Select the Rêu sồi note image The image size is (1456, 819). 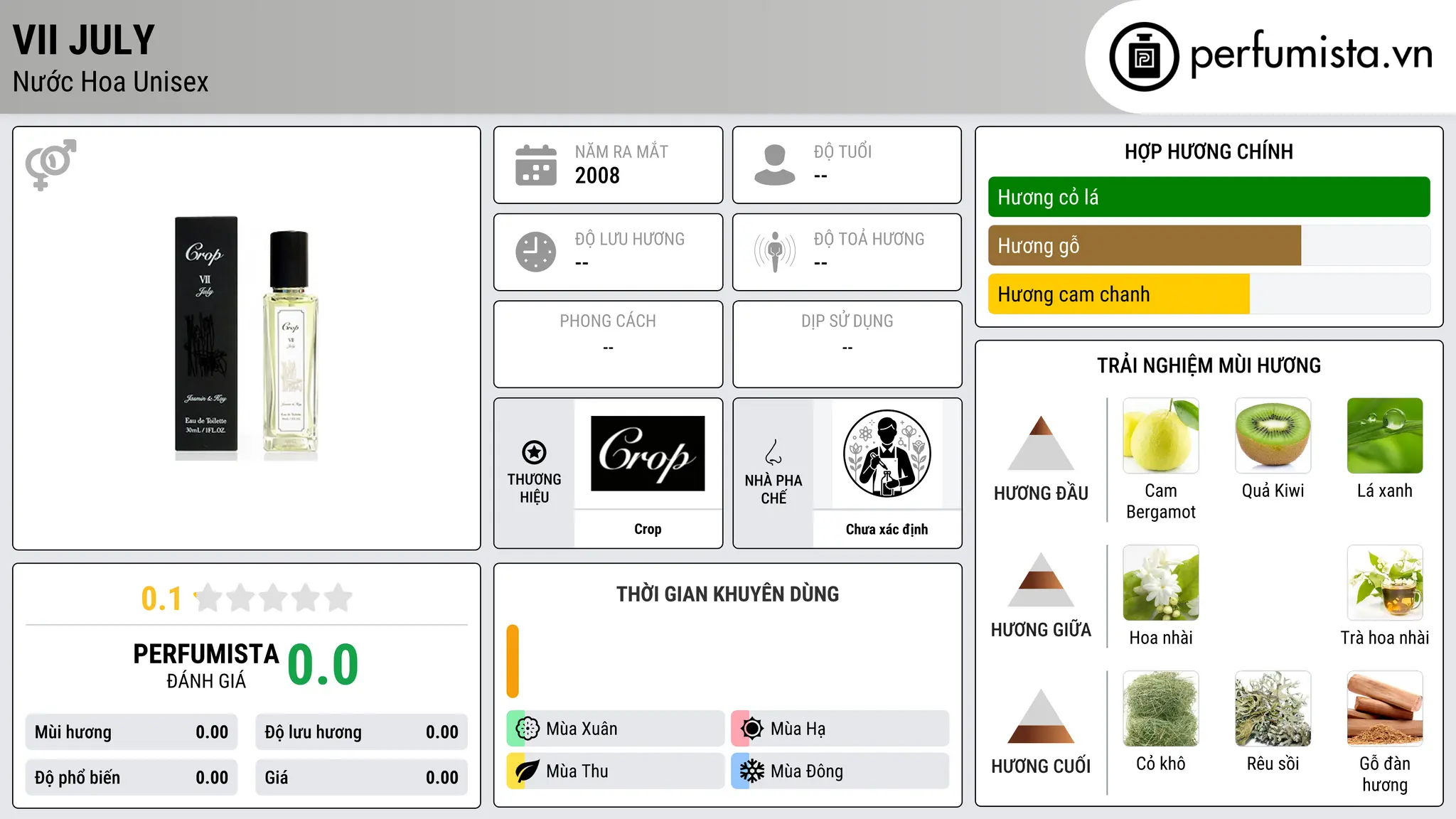(x=1273, y=709)
